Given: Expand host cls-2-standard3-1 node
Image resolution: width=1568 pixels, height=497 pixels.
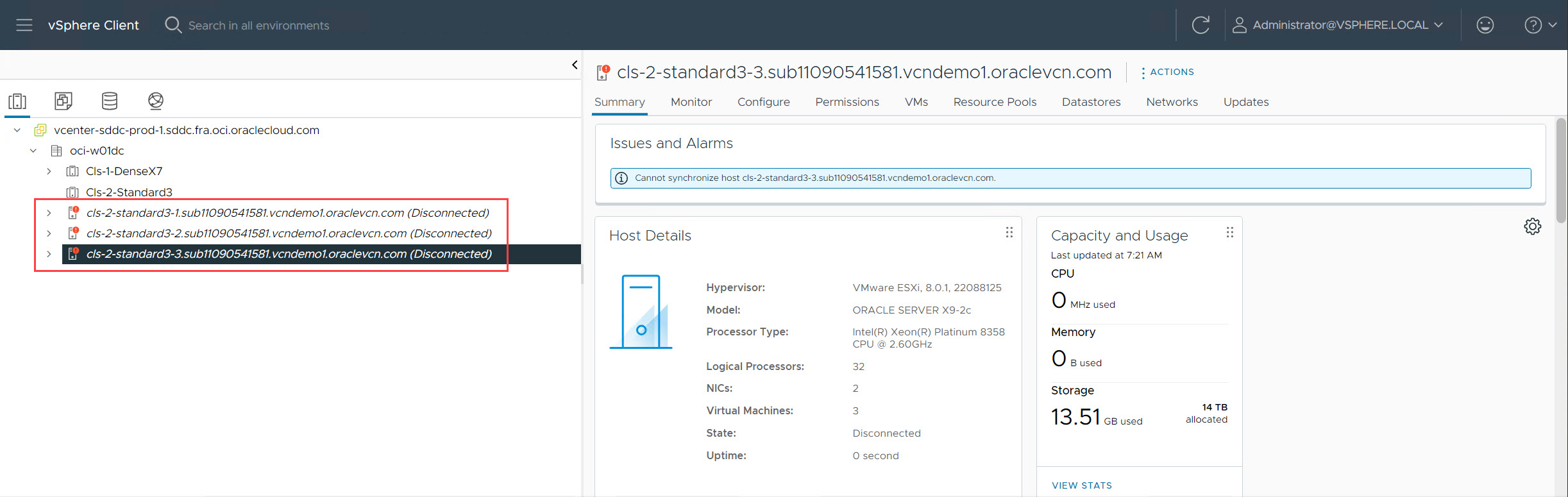Looking at the screenshot, I should point(49,213).
